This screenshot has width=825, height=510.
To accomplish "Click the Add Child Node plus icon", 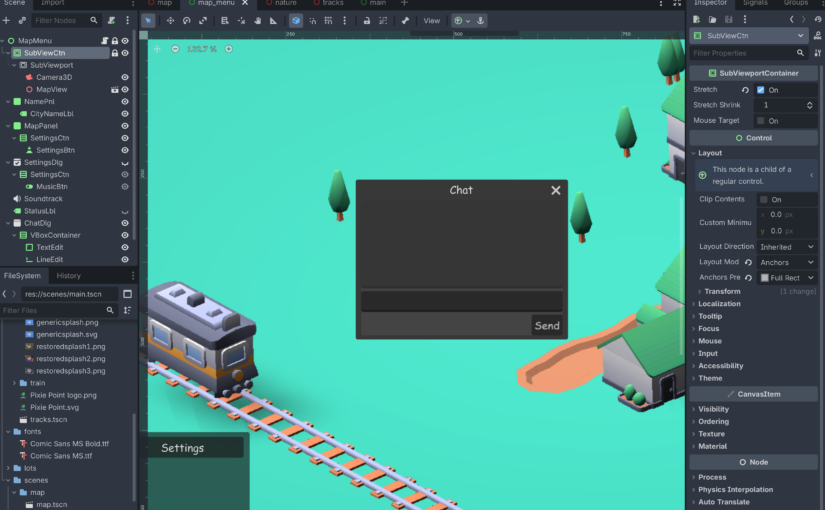I will (x=7, y=20).
